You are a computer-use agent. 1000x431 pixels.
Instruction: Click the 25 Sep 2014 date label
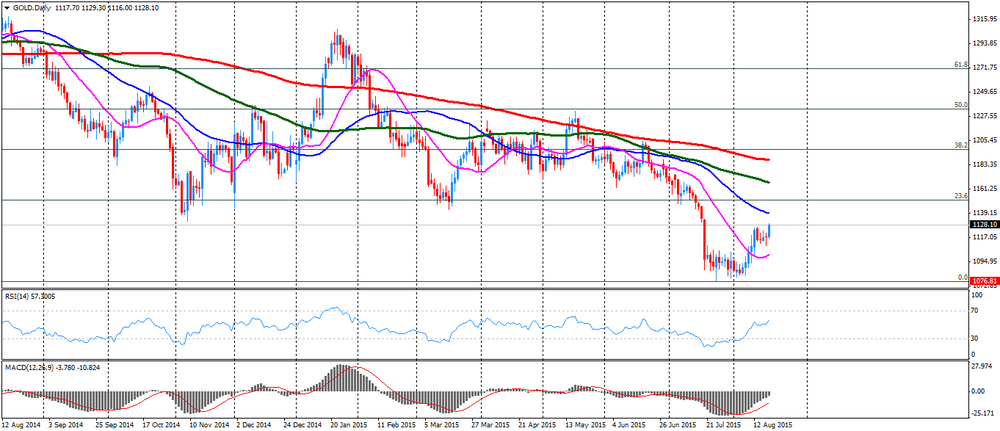click(x=115, y=423)
